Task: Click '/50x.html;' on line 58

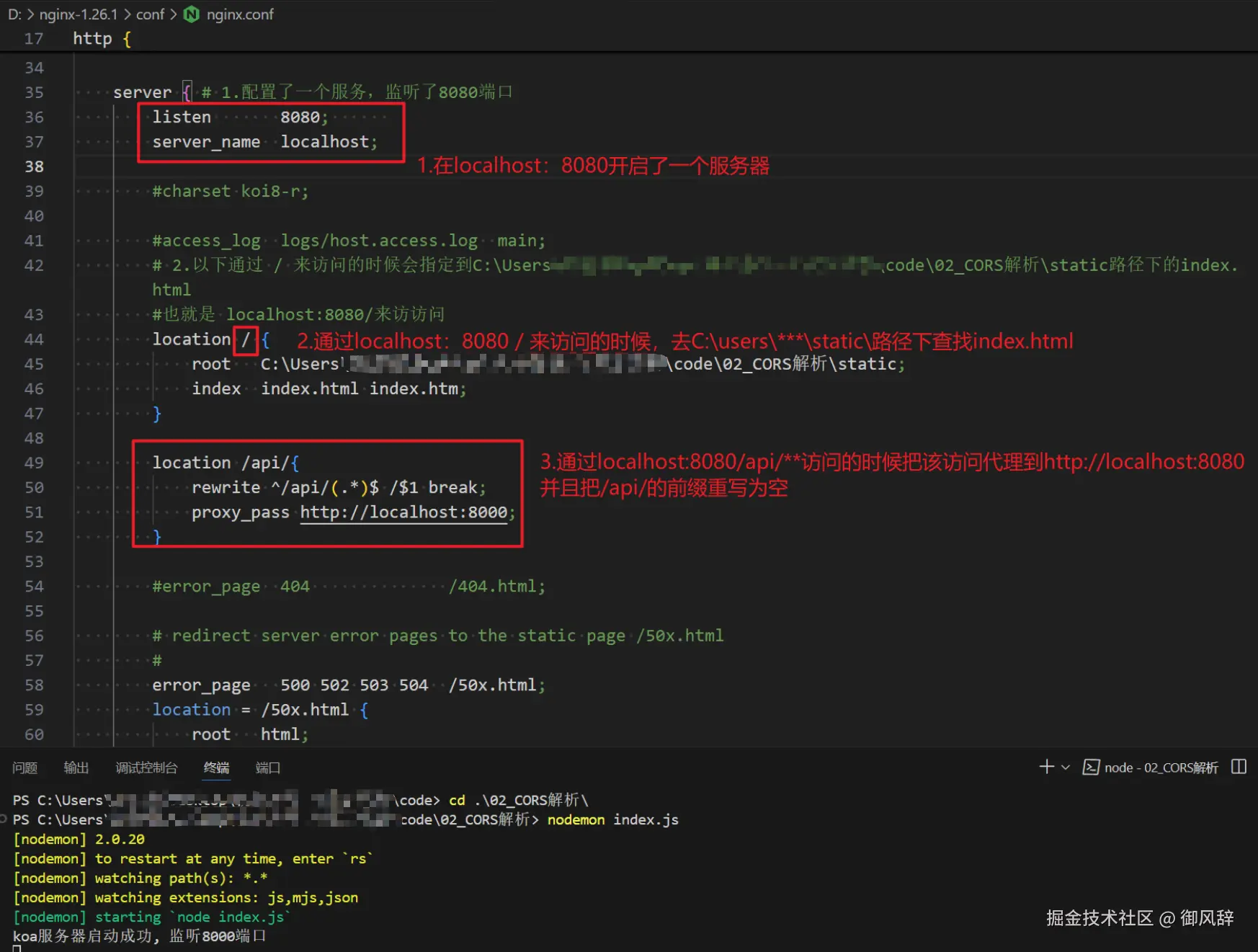Action: click(x=497, y=685)
